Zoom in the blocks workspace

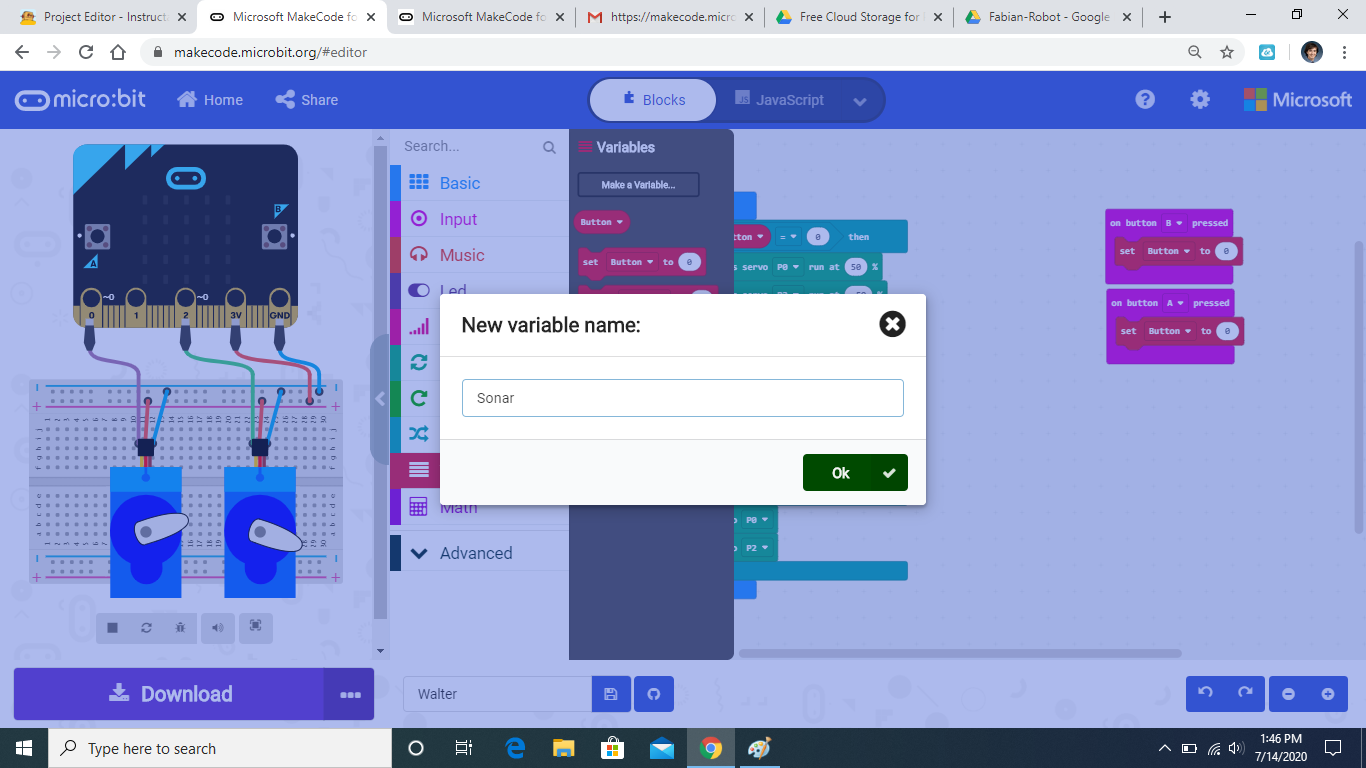coord(1328,694)
